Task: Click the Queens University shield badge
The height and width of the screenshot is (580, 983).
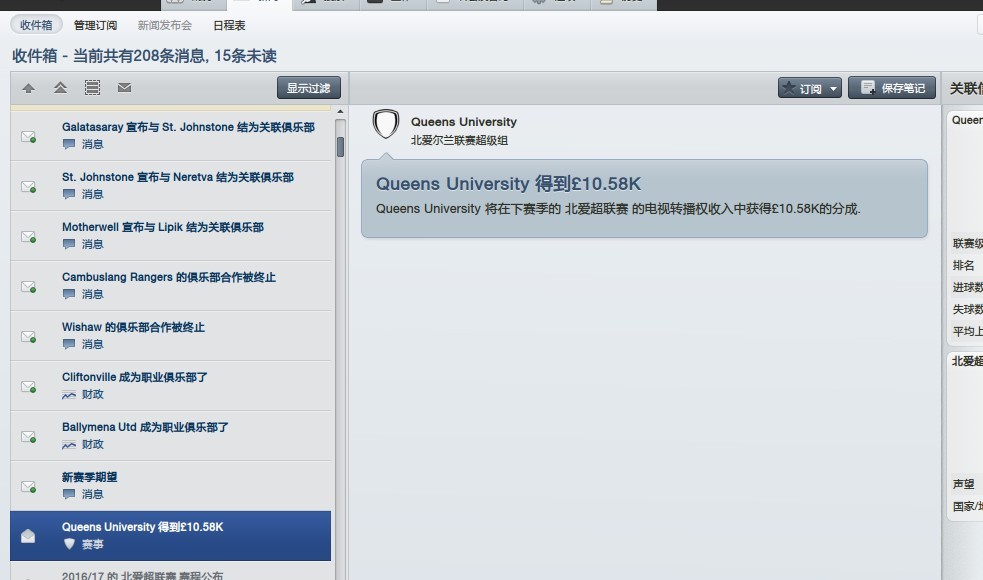Action: tap(386, 124)
